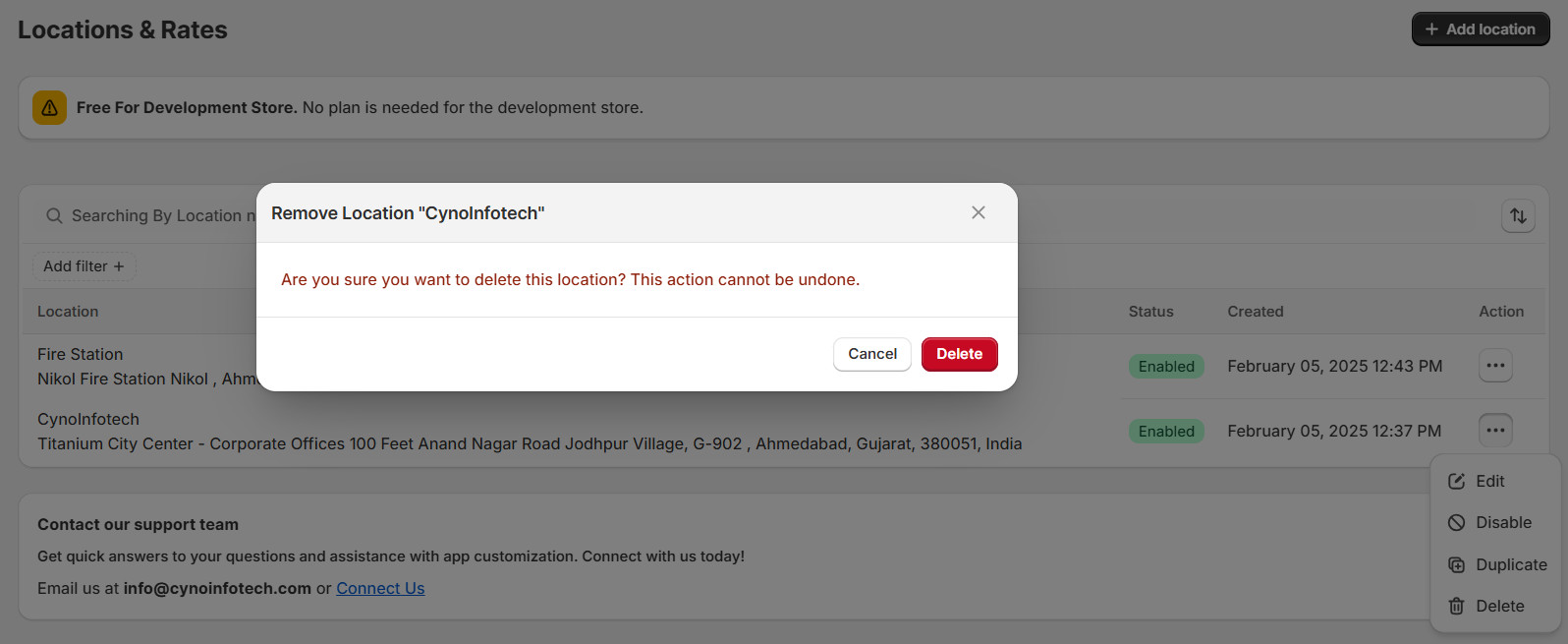Choose Delete from the action dropdown menu
The height and width of the screenshot is (644, 1568).
click(1495, 606)
